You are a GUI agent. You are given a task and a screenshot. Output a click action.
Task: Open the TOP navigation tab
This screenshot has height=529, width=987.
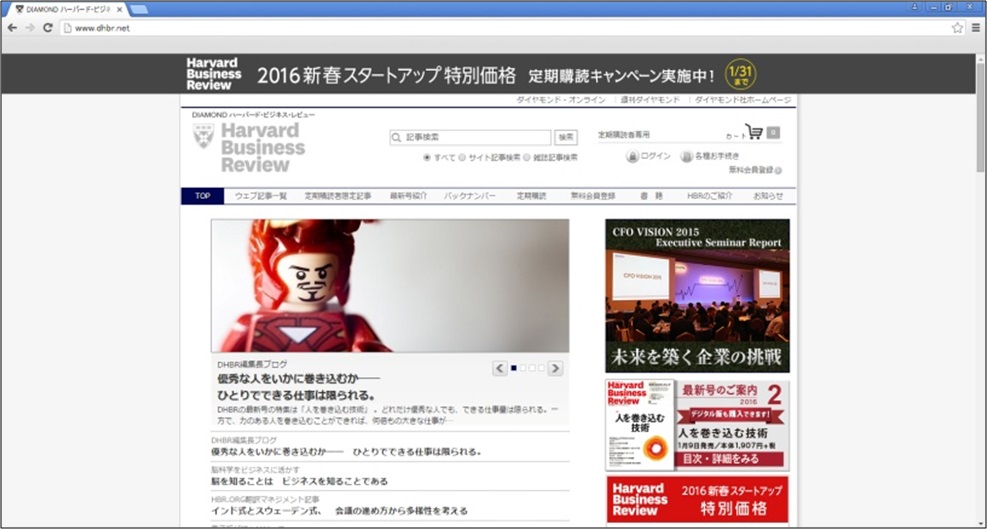[x=203, y=196]
